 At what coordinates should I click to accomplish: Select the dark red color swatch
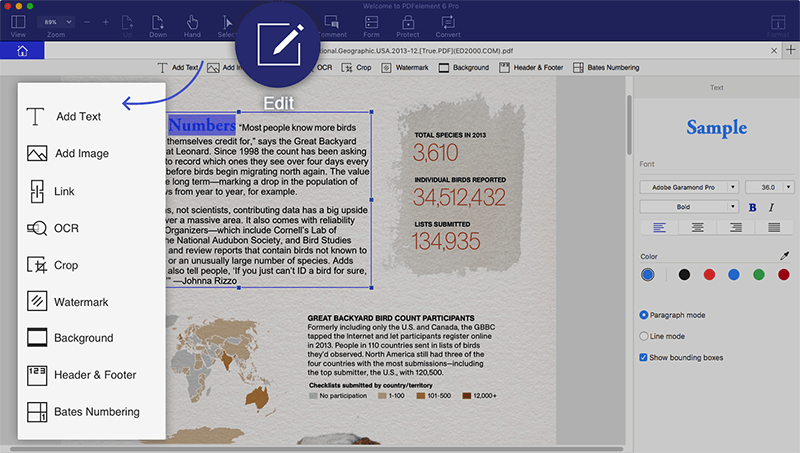(x=784, y=275)
